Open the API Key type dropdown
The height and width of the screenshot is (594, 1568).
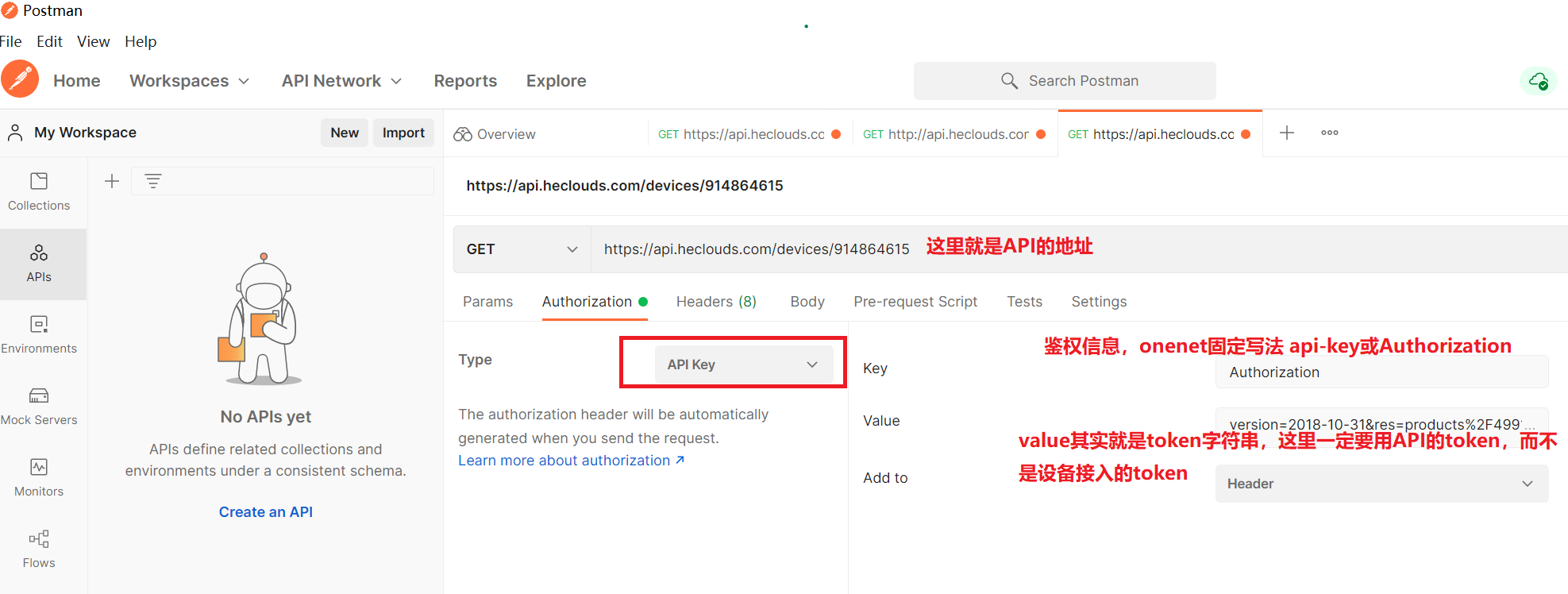[744, 364]
